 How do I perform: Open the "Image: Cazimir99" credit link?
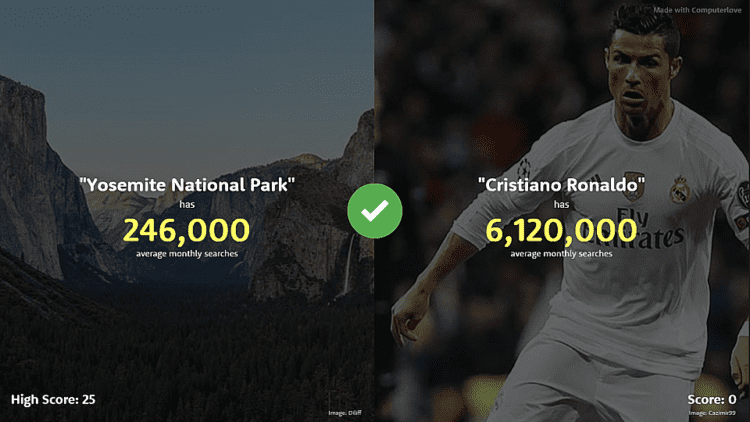[x=712, y=413]
